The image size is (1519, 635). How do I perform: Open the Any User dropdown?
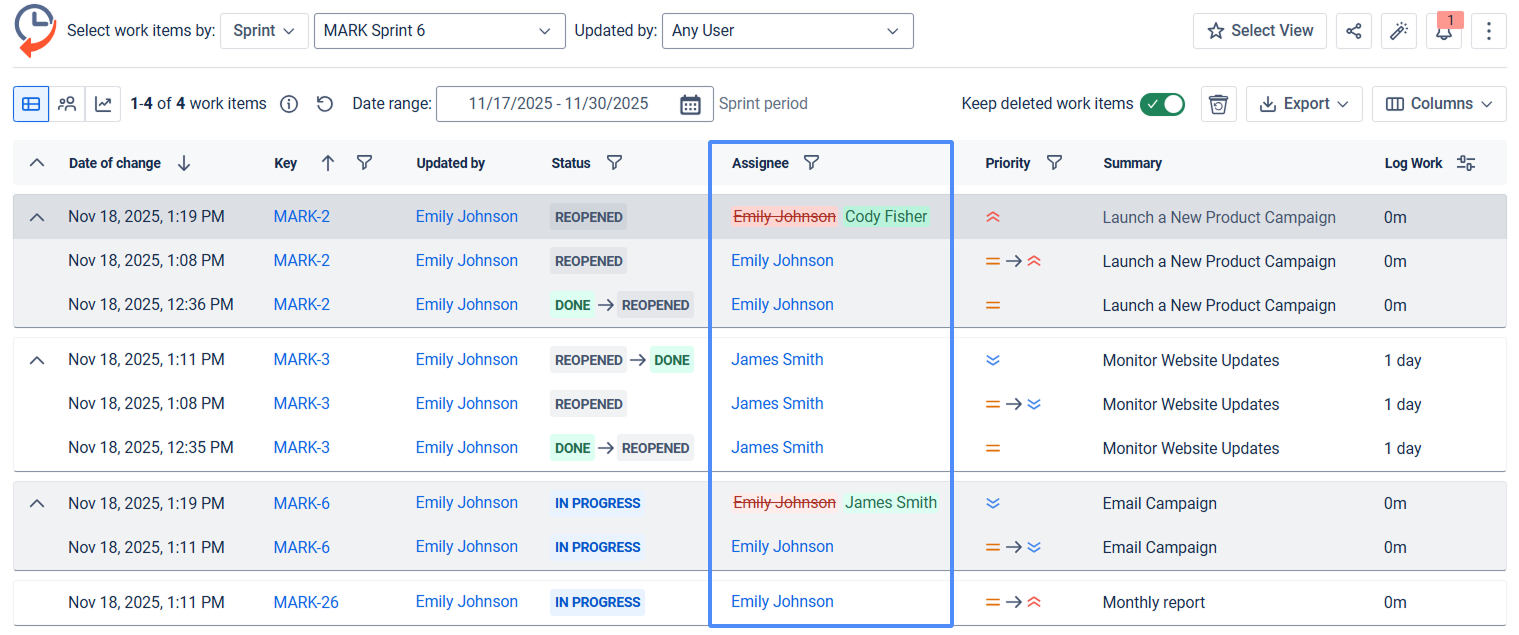(x=788, y=31)
